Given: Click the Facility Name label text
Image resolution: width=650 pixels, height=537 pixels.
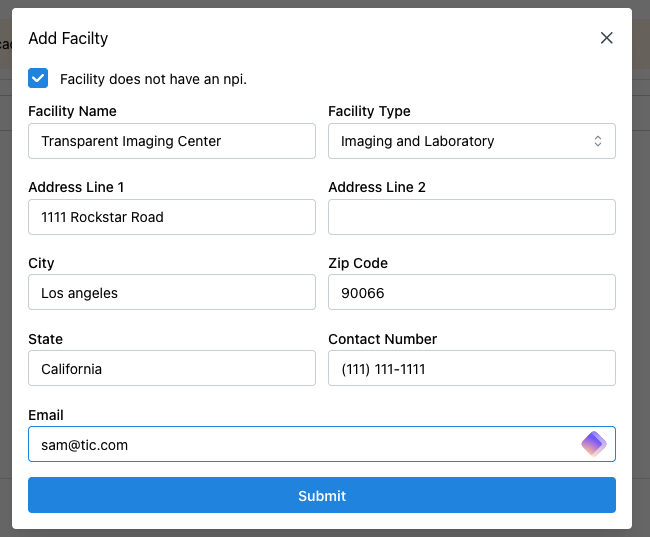Looking at the screenshot, I should point(72,111).
